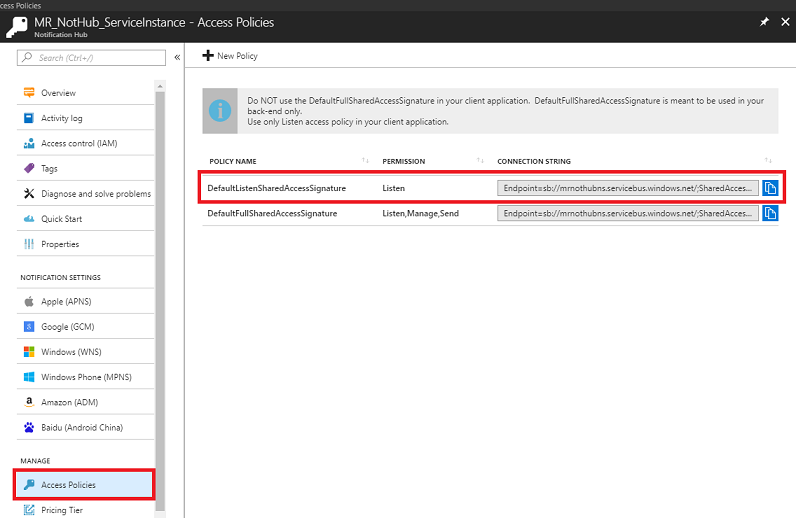The image size is (796, 518).
Task: Click the New Policy button
Action: [230, 56]
